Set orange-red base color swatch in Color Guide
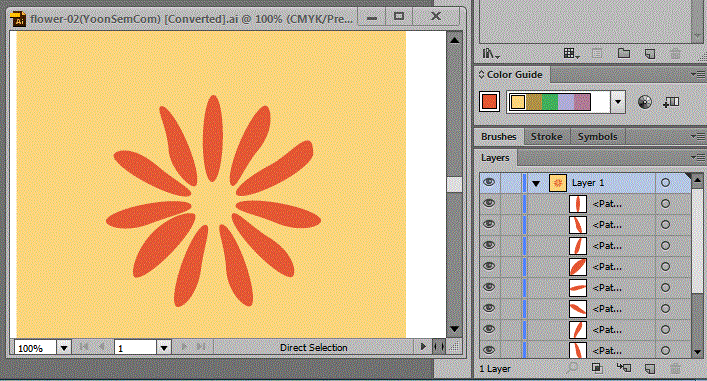707x381 pixels. tap(490, 102)
